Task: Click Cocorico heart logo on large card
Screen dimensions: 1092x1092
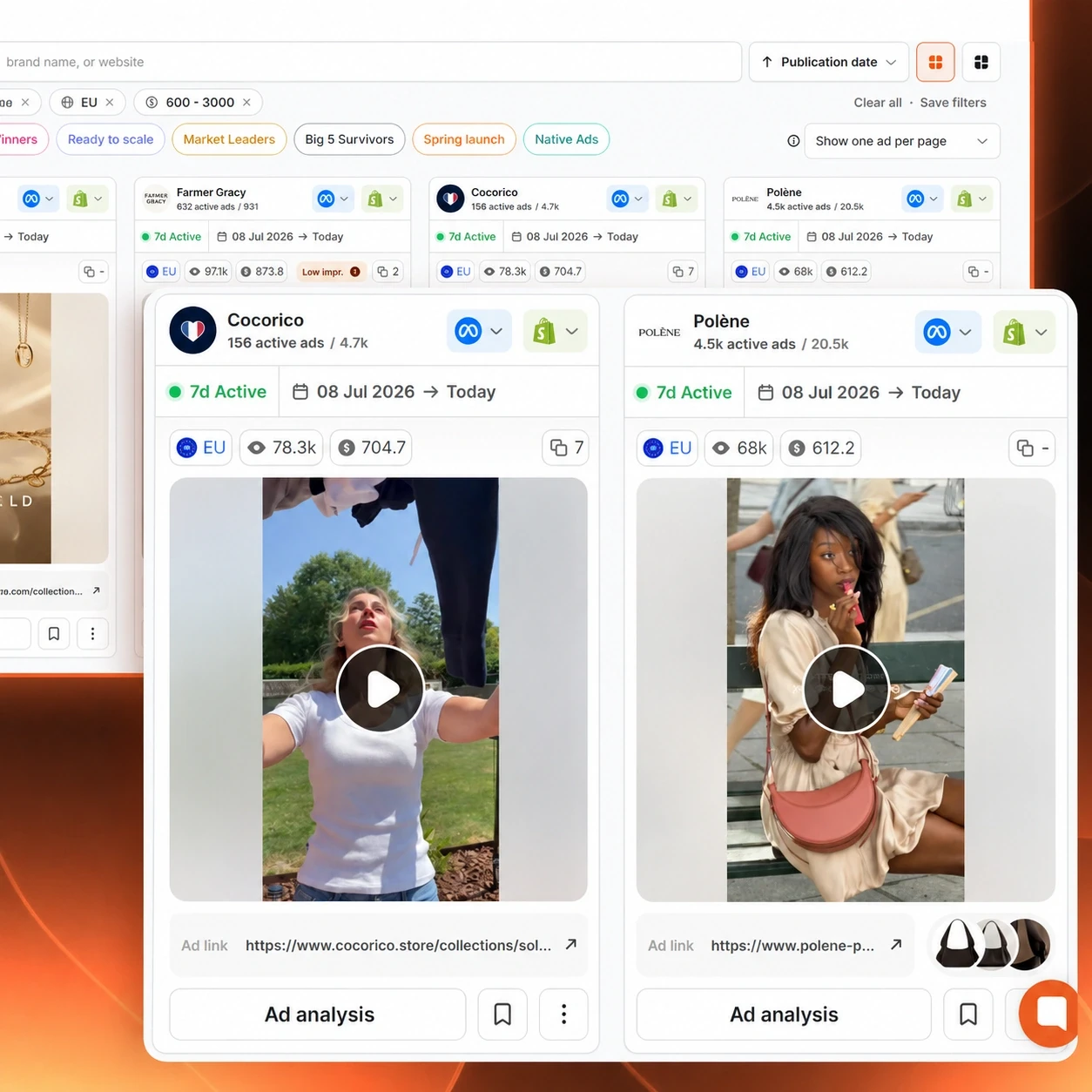Action: [192, 330]
